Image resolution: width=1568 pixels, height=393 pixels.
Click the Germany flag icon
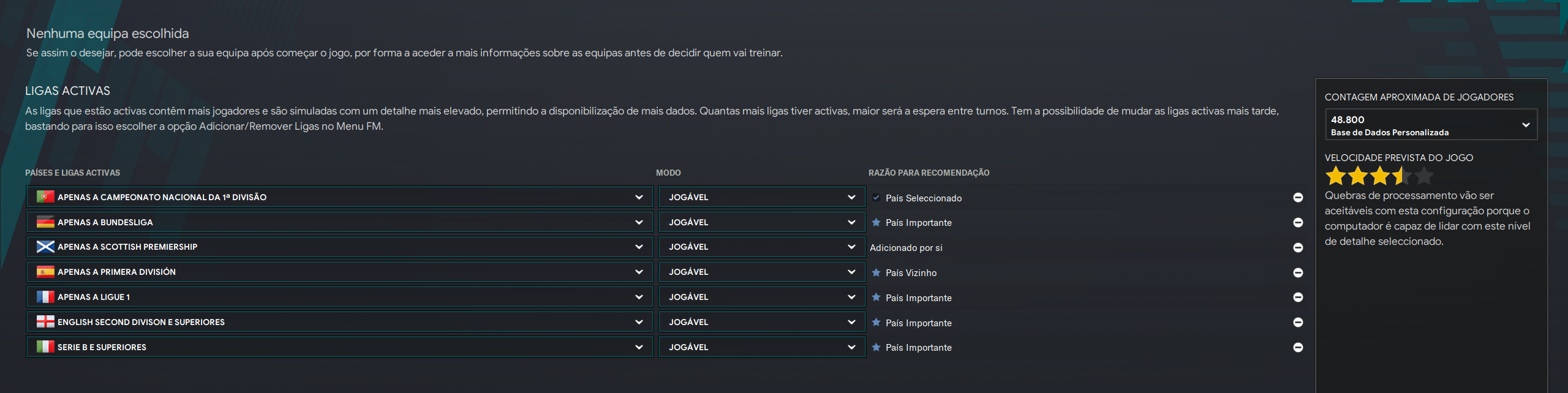click(45, 222)
